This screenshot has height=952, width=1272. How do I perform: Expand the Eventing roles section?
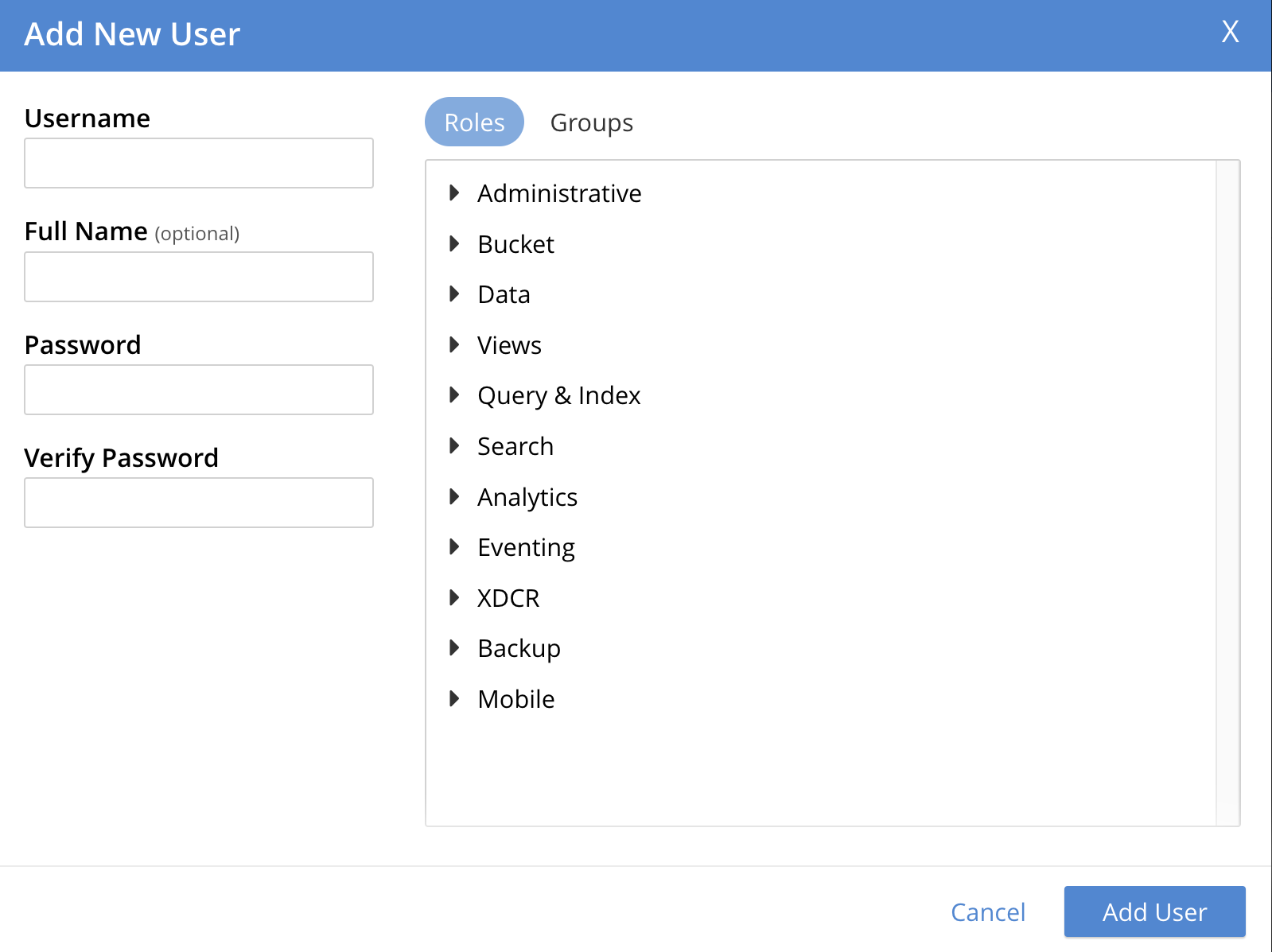[x=455, y=547]
